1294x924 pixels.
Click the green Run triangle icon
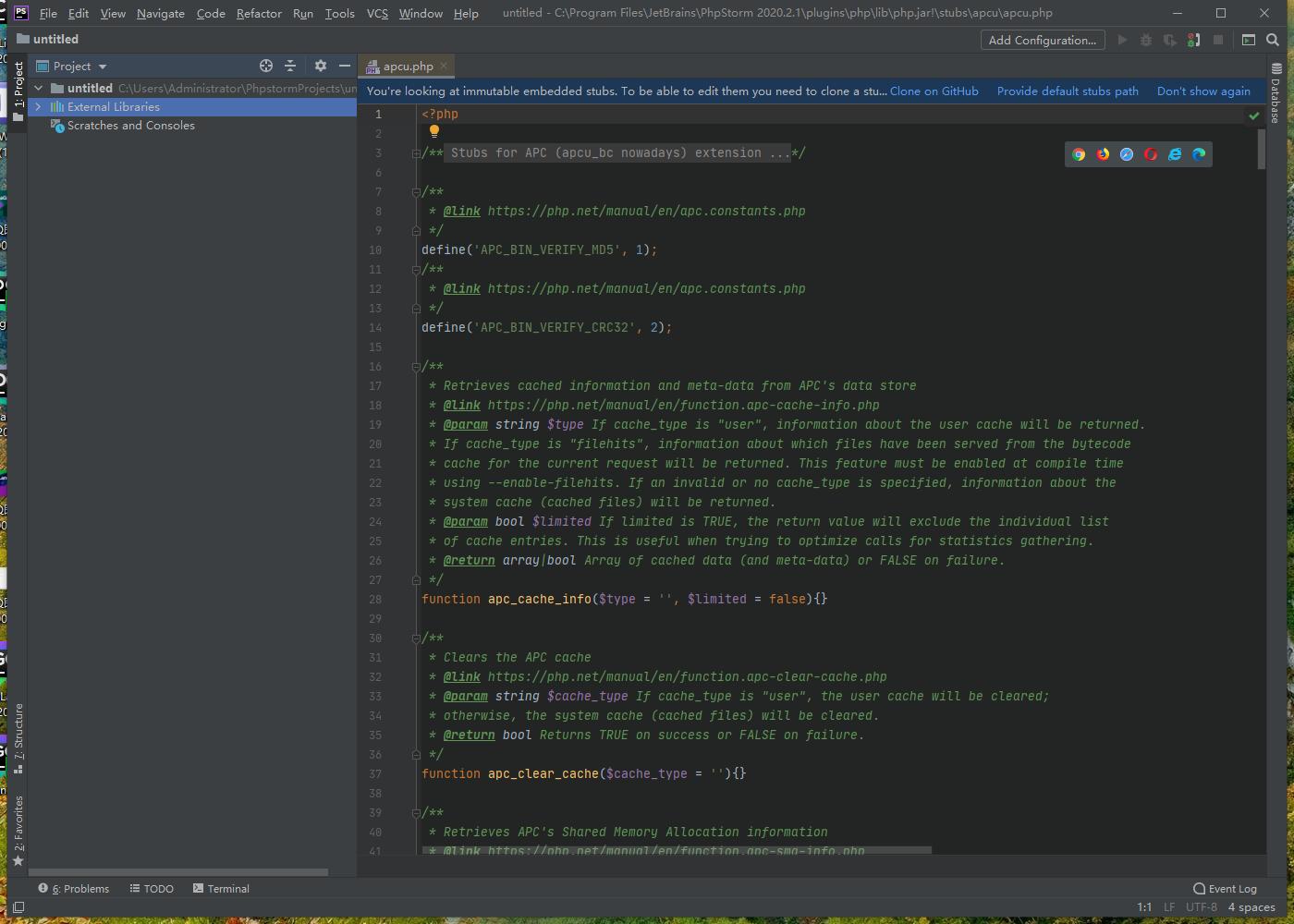(1122, 40)
